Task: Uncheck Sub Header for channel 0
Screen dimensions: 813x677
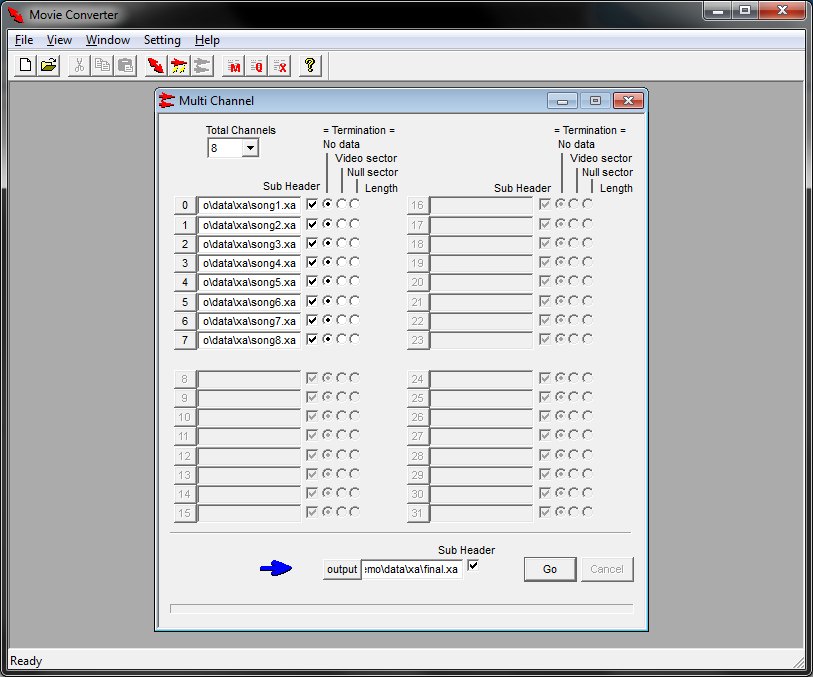Action: click(312, 204)
